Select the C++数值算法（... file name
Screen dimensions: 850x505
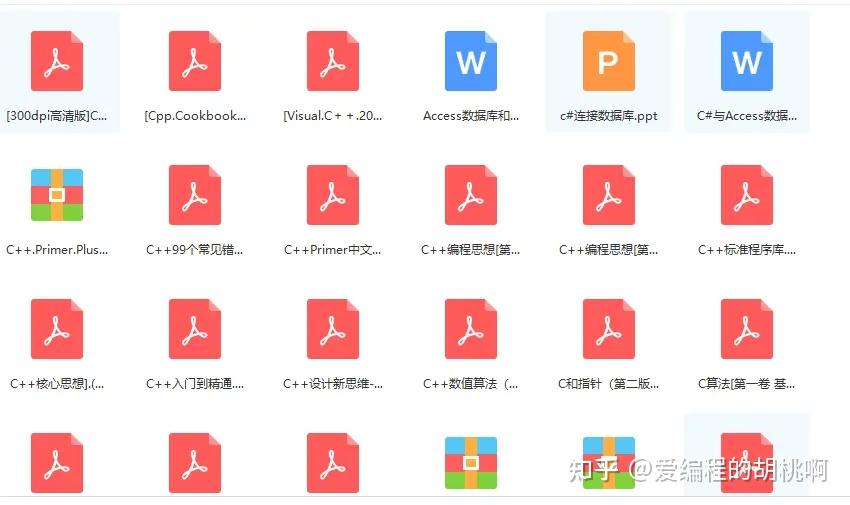(471, 384)
